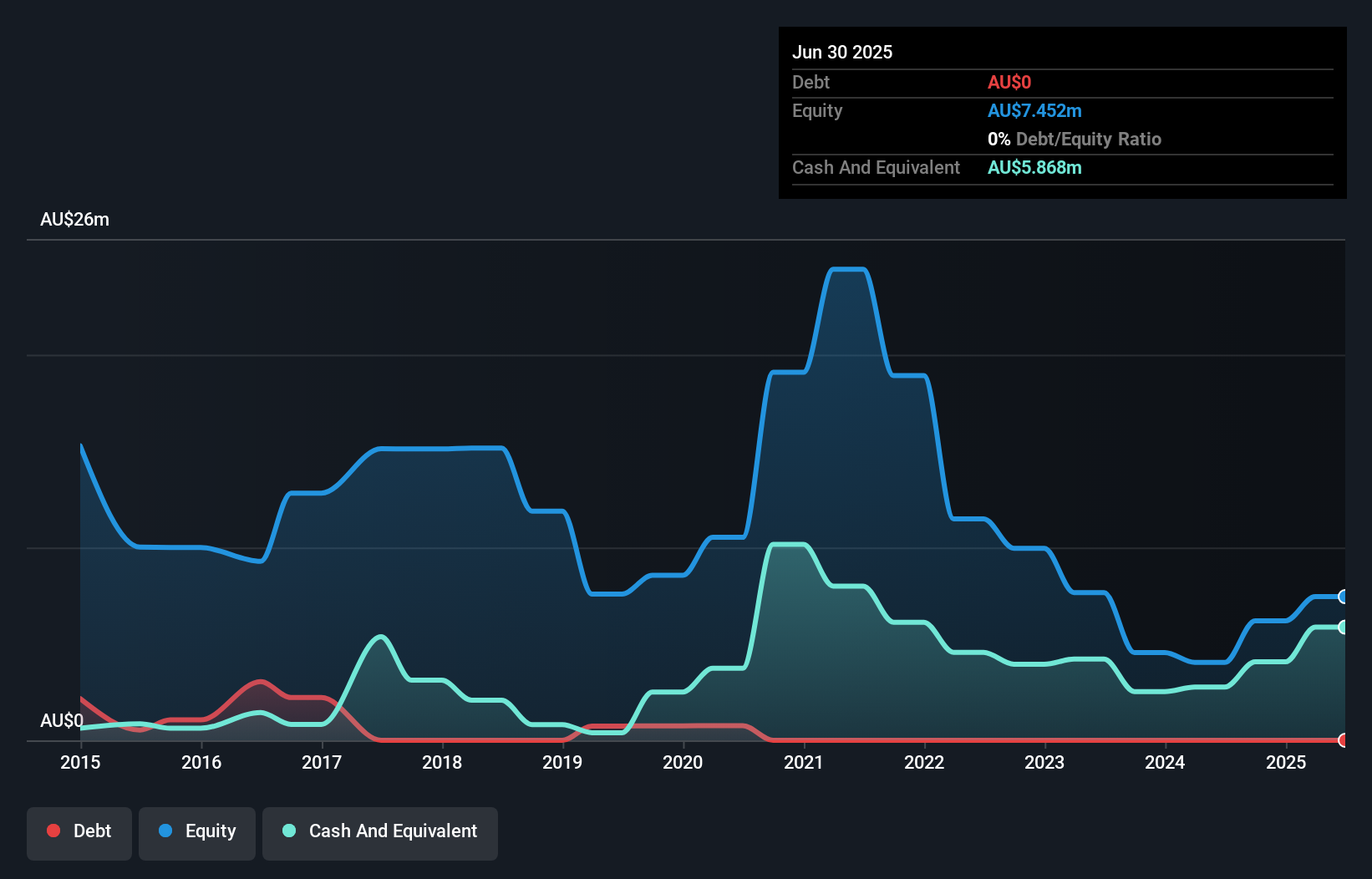This screenshot has height=879, width=1372.
Task: Select the 2020 year label on axis
Action: coord(683,763)
